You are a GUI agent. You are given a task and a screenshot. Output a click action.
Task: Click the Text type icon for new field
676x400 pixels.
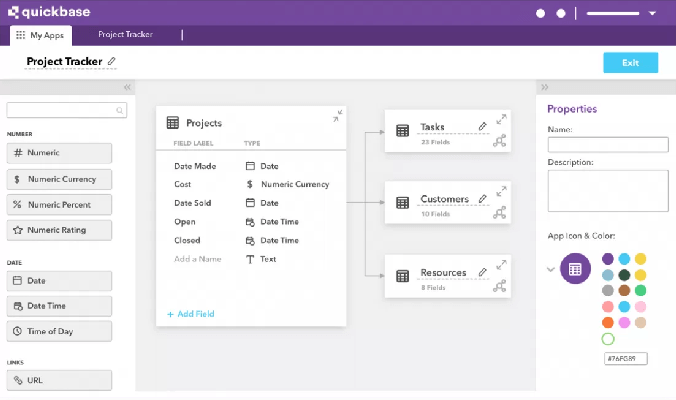250,259
